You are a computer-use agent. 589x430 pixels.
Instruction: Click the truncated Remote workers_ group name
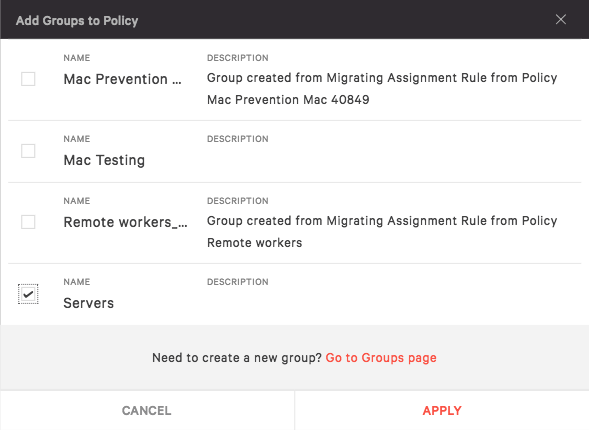tap(125, 222)
